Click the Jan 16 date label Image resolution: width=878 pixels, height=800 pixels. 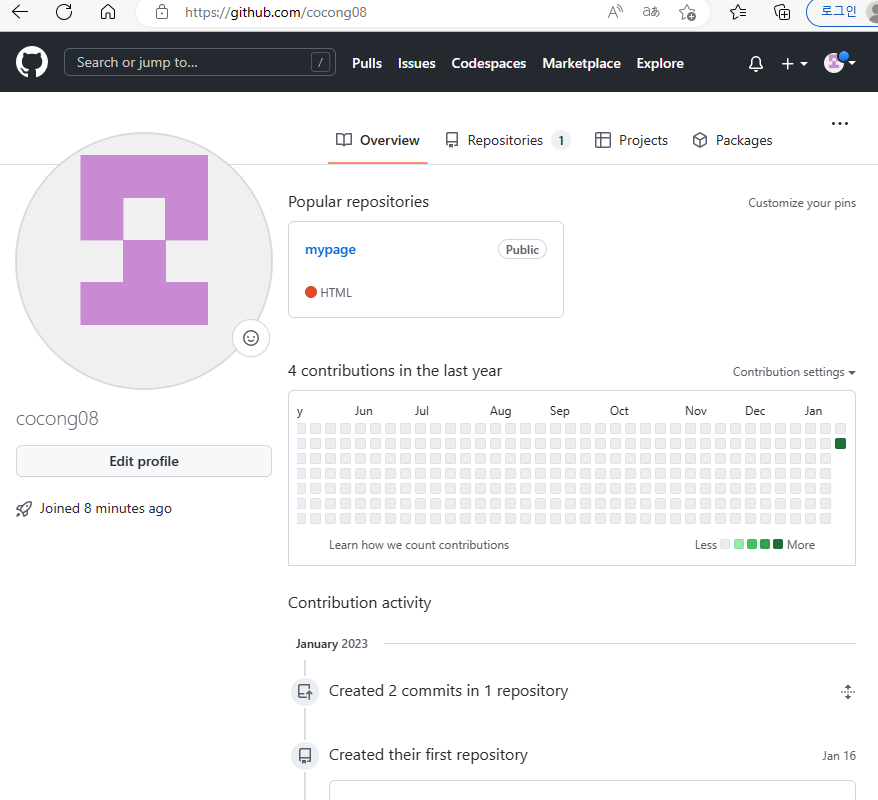click(839, 756)
